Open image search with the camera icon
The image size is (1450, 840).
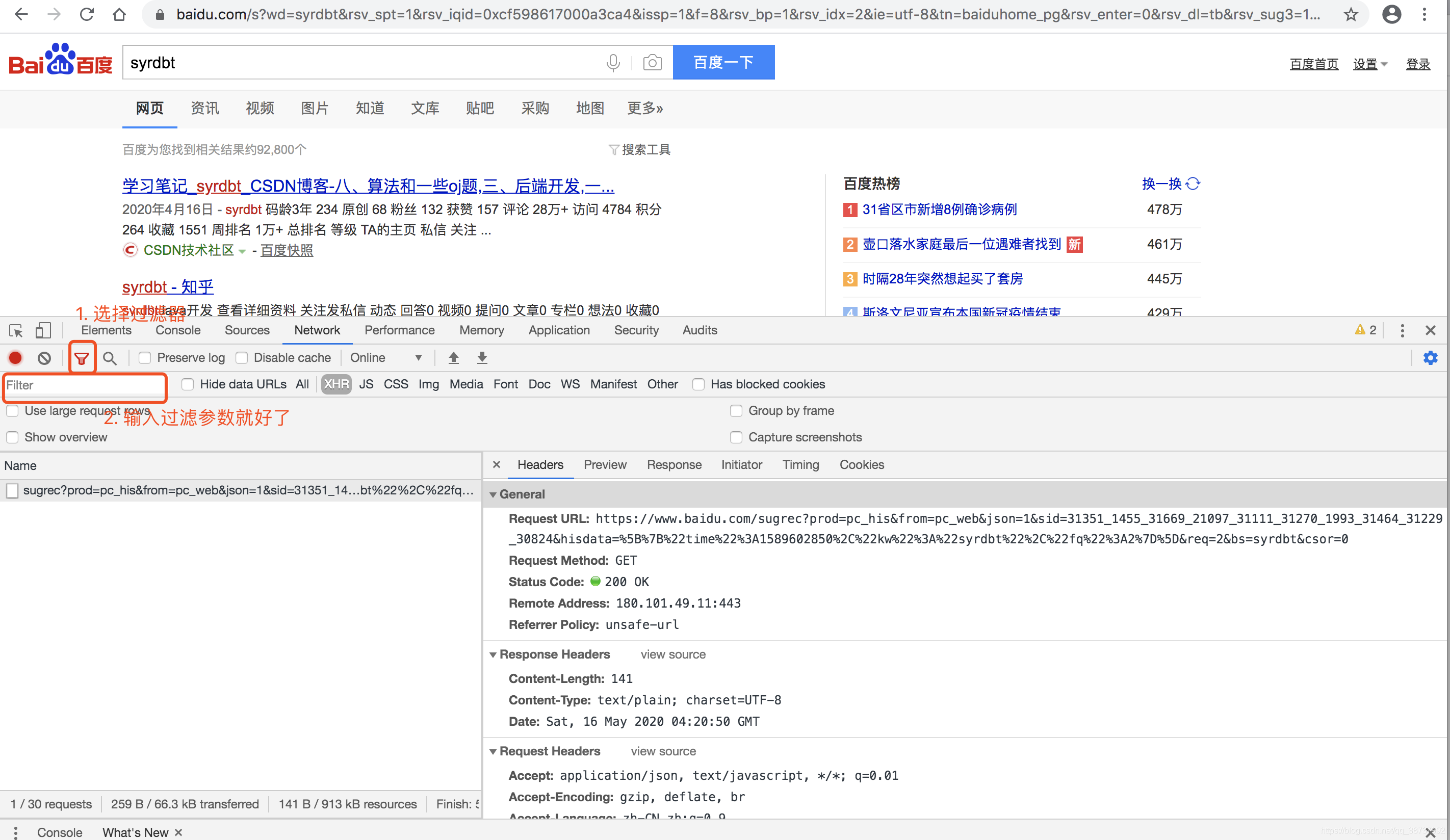[x=652, y=62]
